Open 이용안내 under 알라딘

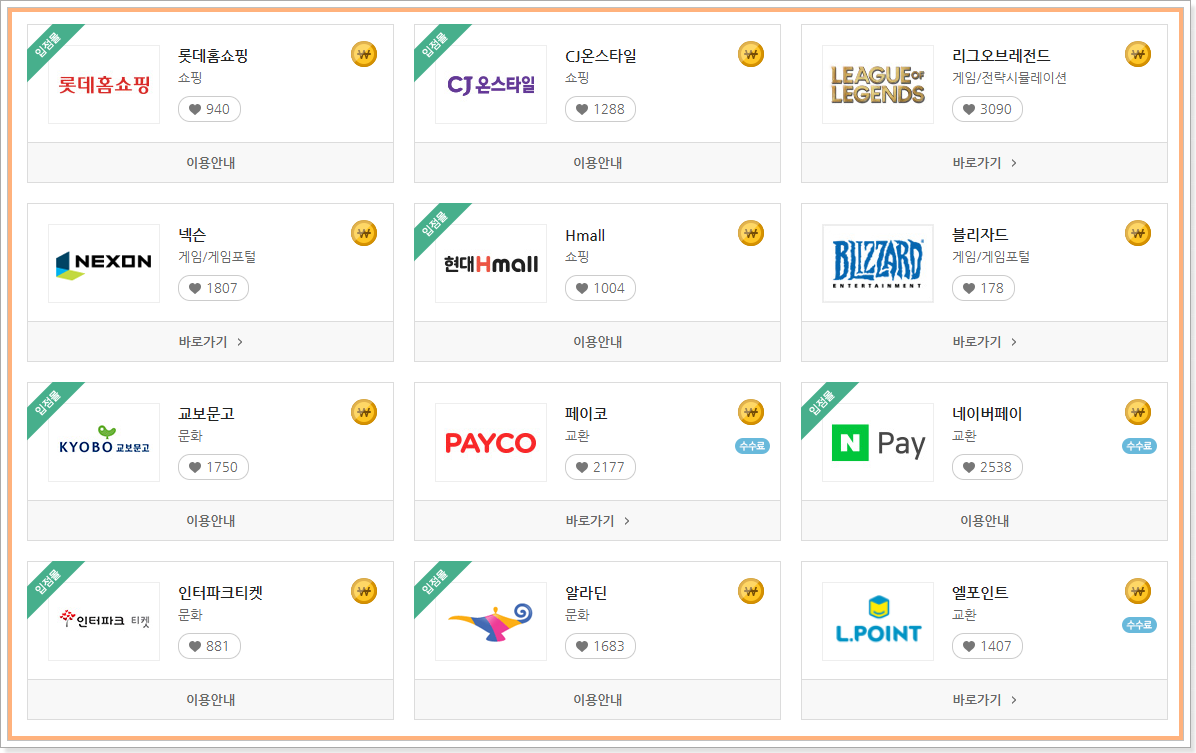coord(597,700)
